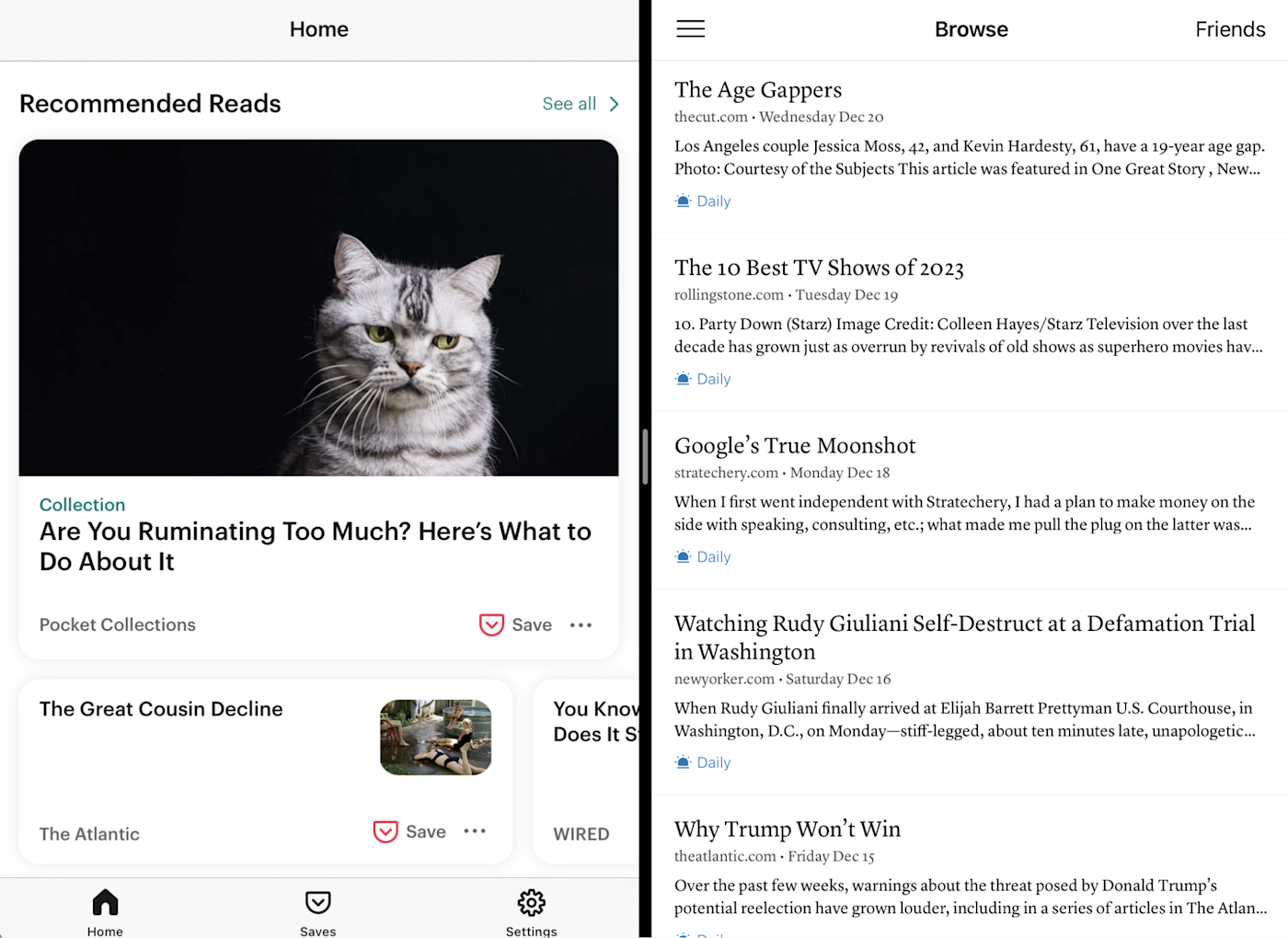The width and height of the screenshot is (1288, 938).
Task: Open more options for Ruminating collection card
Action: tap(581, 625)
